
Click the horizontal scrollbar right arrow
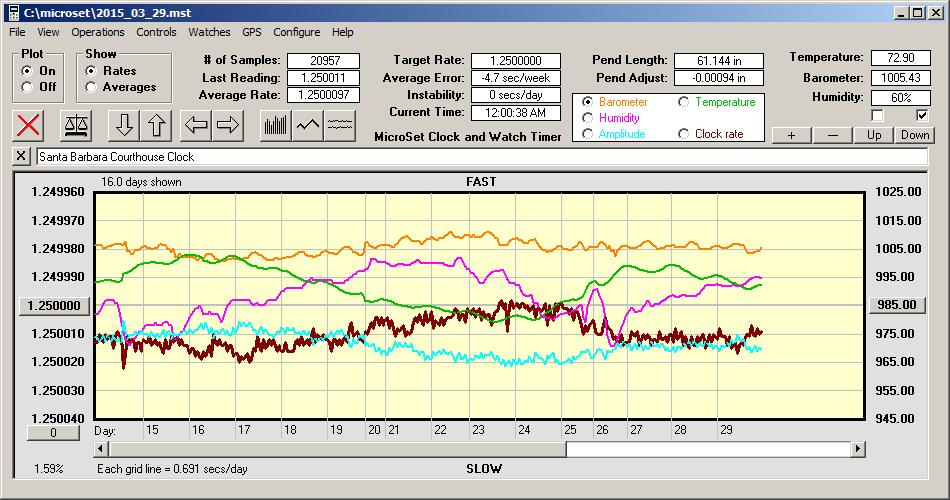pyautogui.click(x=858, y=449)
